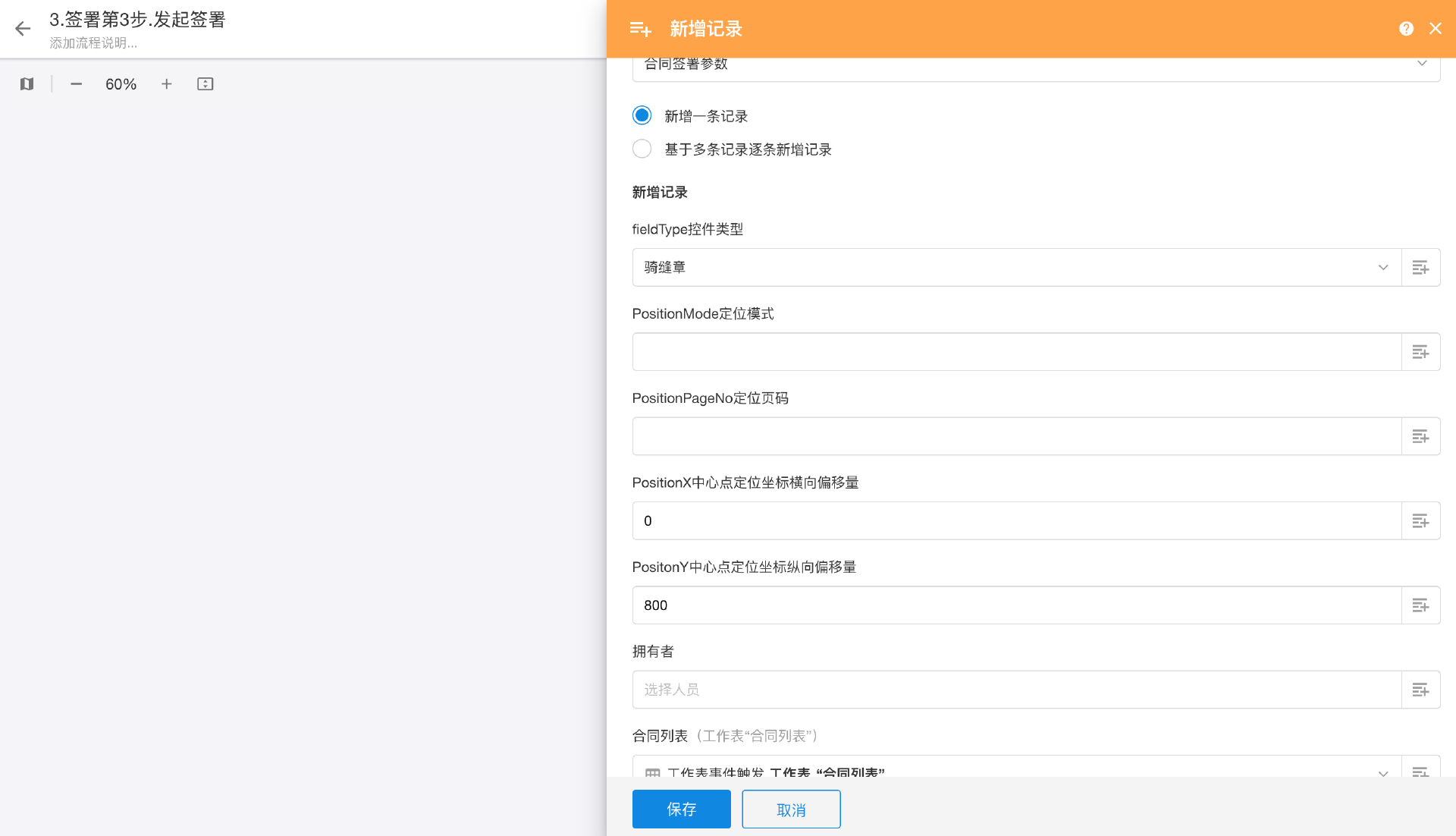Click 添加流程说明 description text
The image size is (1456, 836).
94,43
